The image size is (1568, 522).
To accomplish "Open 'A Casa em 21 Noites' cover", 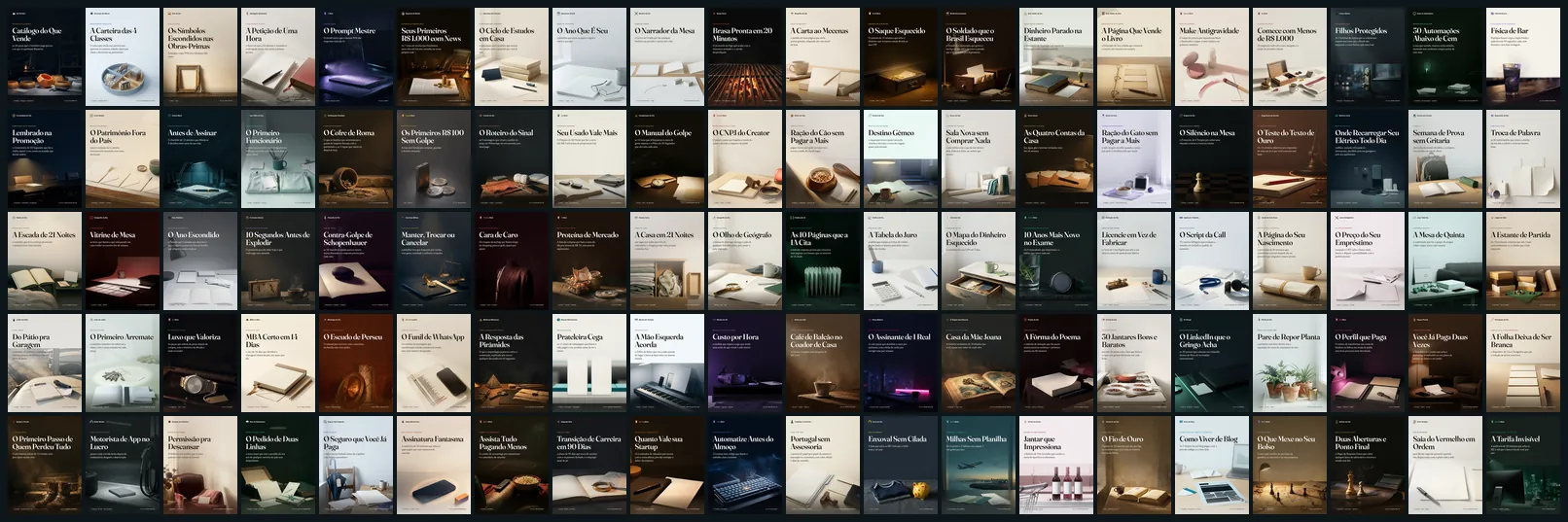I will (x=666, y=261).
